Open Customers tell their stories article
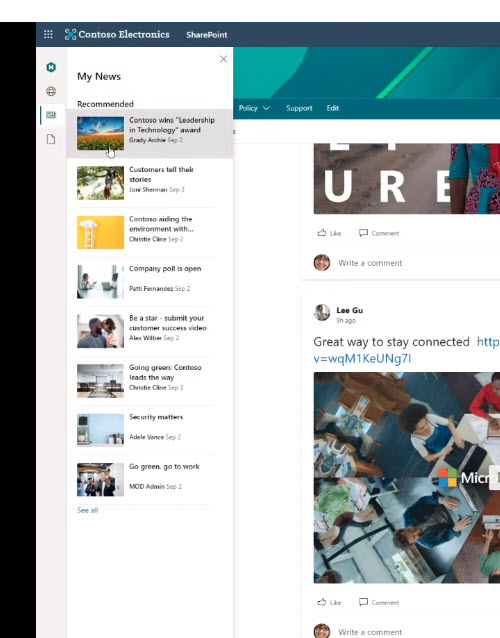Image resolution: width=500 pixels, height=638 pixels. pos(161,174)
